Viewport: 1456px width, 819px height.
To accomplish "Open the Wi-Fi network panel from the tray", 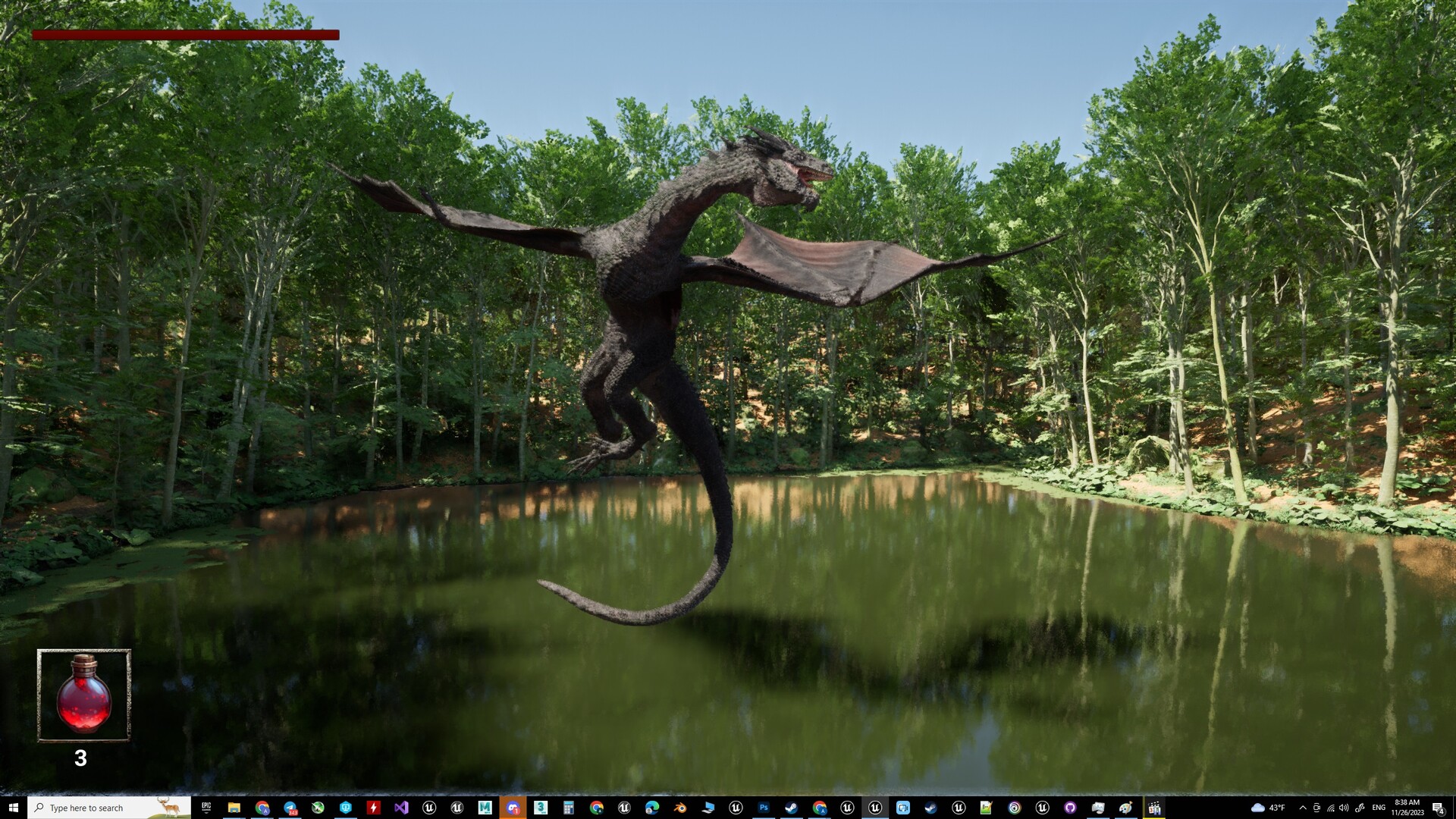I will click(x=1331, y=807).
